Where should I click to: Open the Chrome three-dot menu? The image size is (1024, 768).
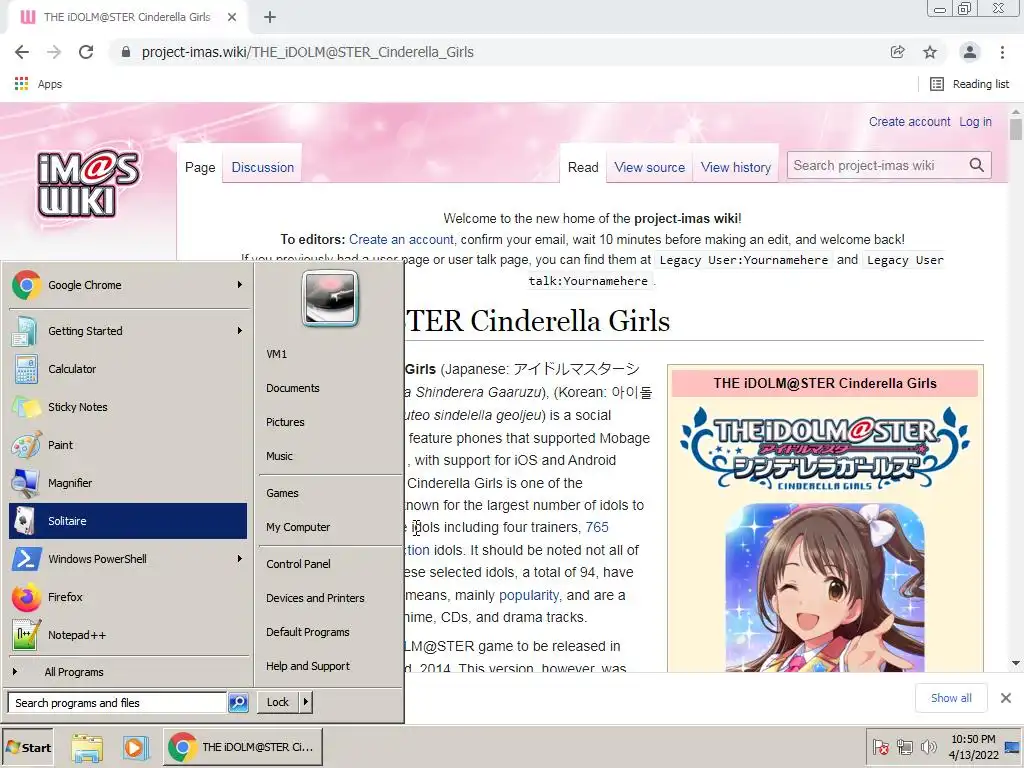[1002, 52]
